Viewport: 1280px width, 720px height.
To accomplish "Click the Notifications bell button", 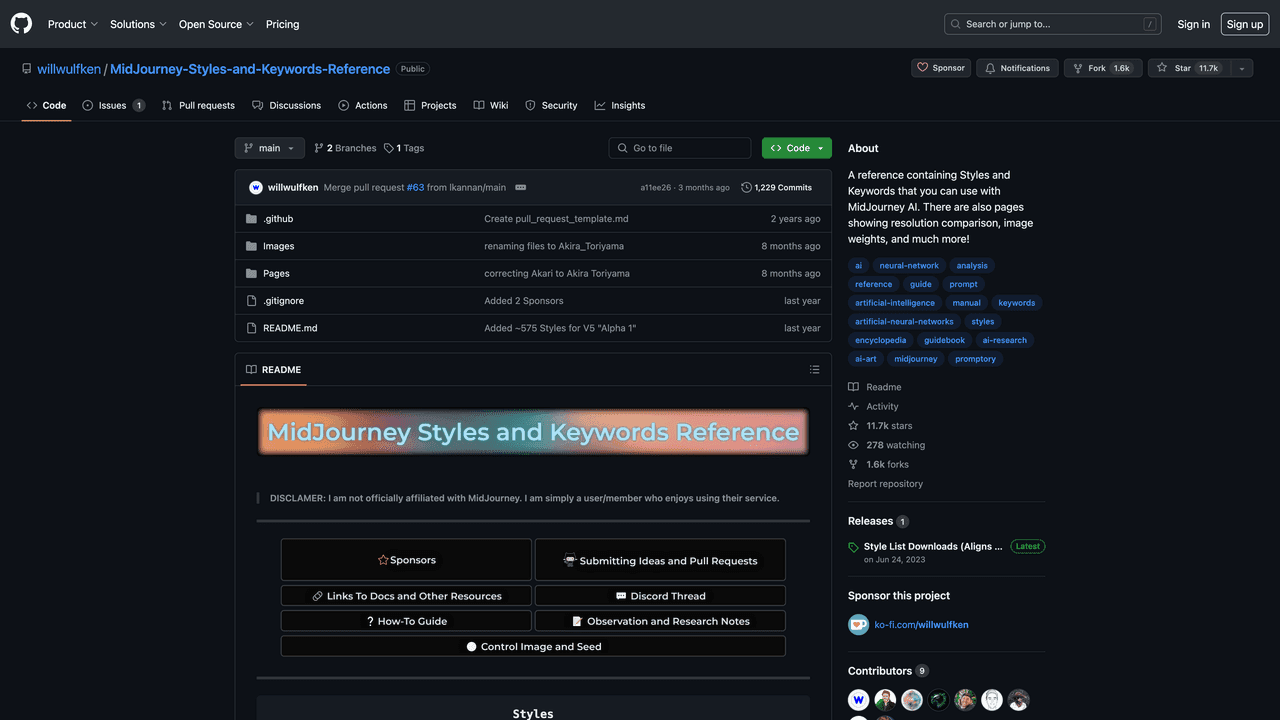I will click(1017, 68).
